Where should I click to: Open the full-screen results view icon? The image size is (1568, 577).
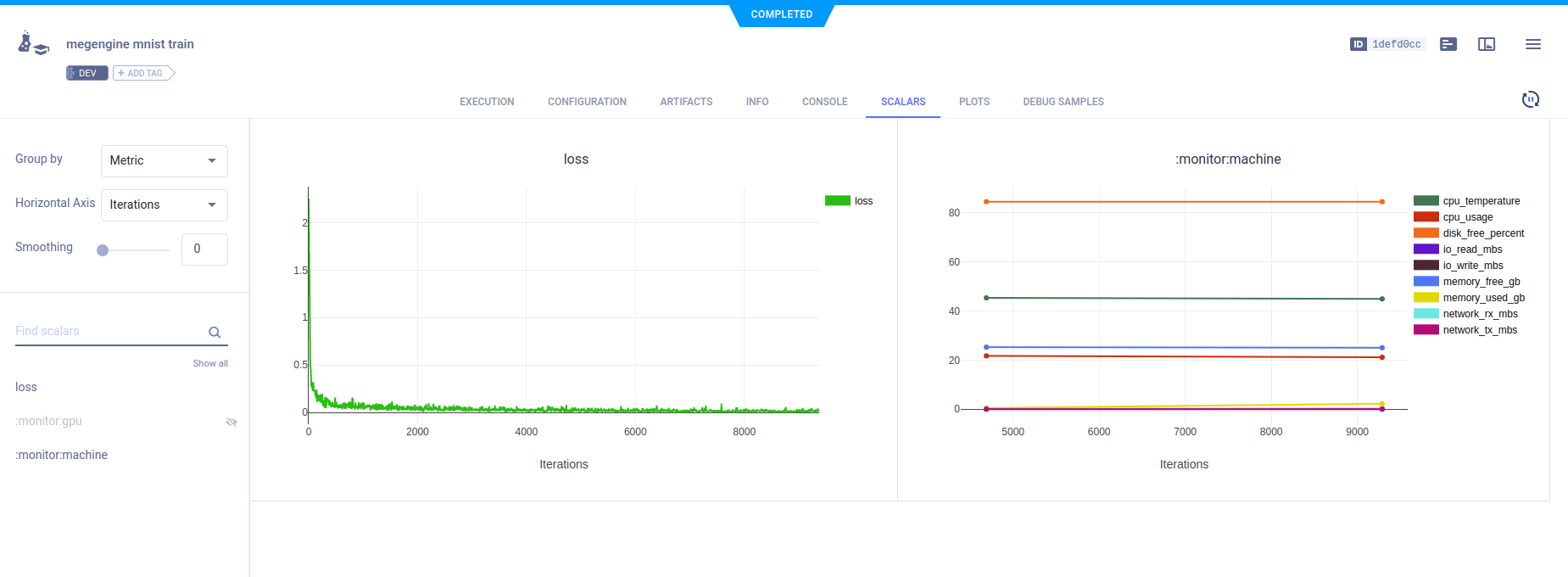coord(1487,44)
